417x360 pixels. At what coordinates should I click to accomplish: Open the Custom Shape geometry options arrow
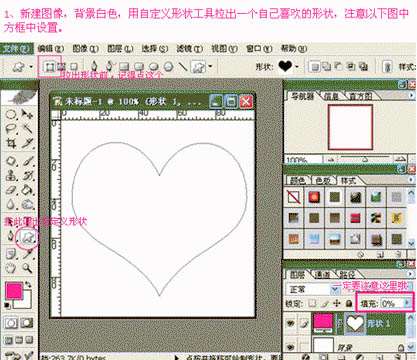click(210, 66)
